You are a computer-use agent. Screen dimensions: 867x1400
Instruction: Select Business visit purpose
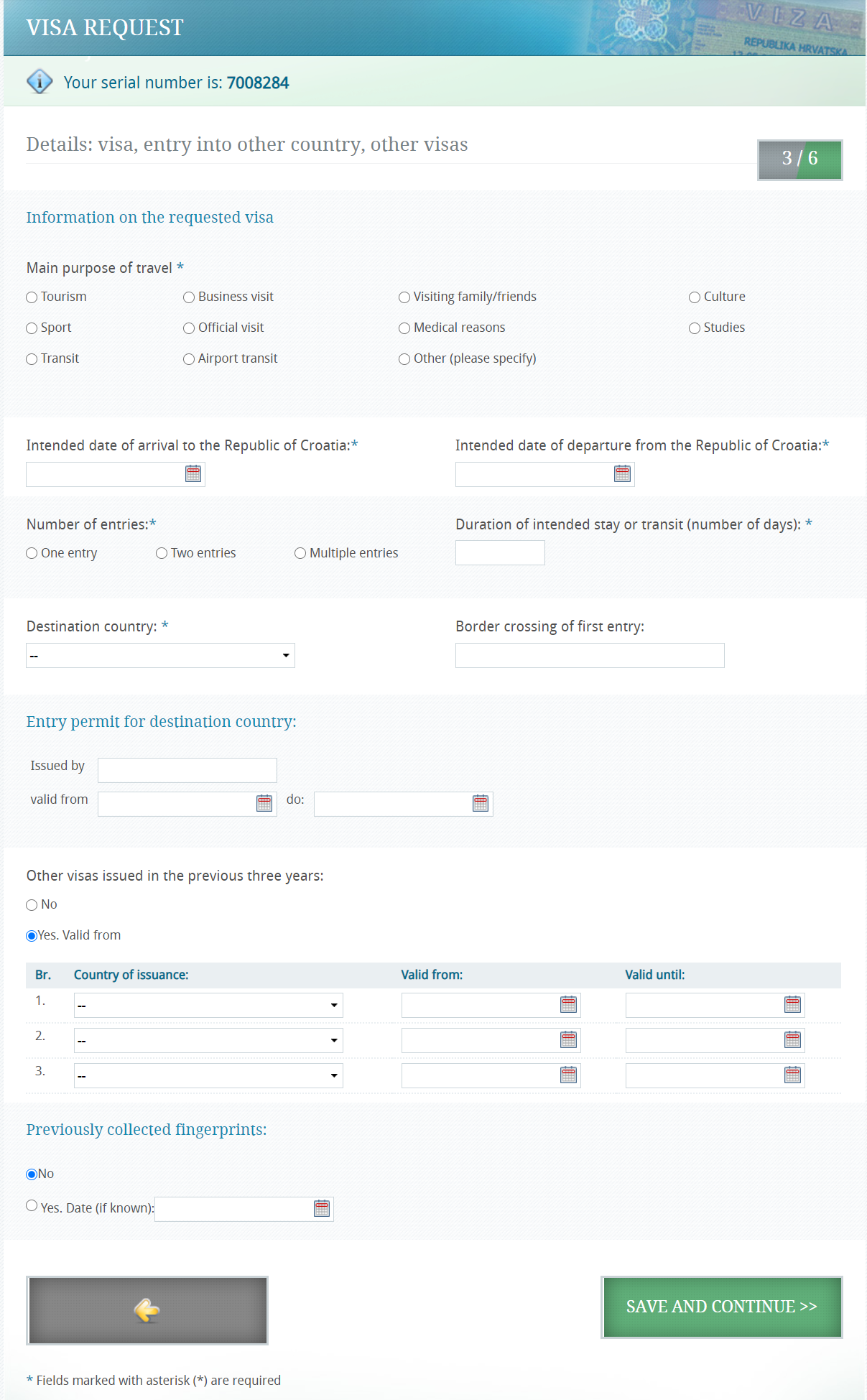189,297
